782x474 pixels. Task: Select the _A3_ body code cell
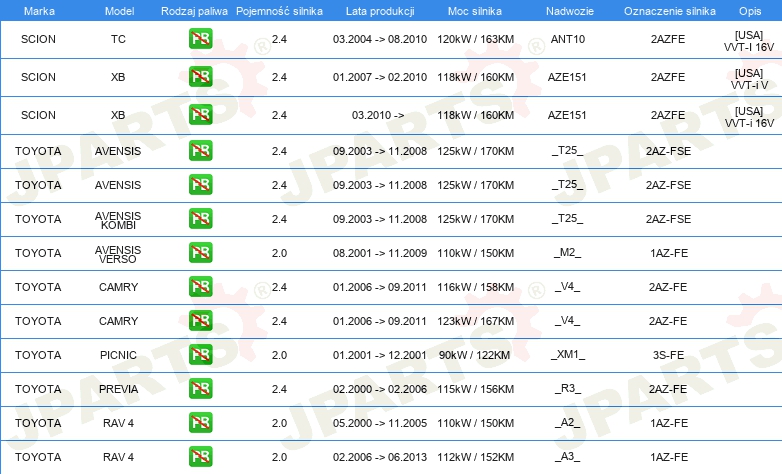click(x=568, y=456)
